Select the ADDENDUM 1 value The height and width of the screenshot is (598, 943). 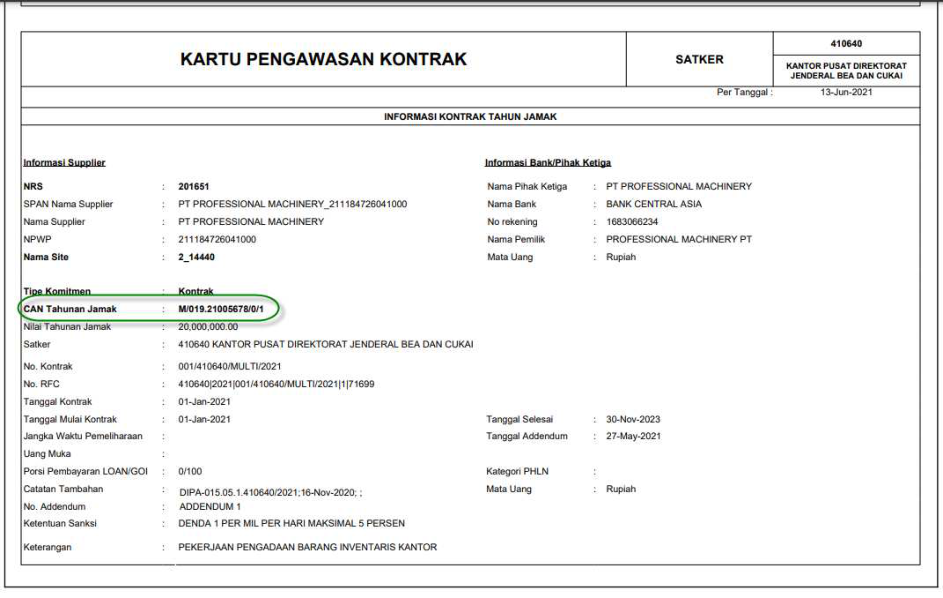(x=211, y=507)
